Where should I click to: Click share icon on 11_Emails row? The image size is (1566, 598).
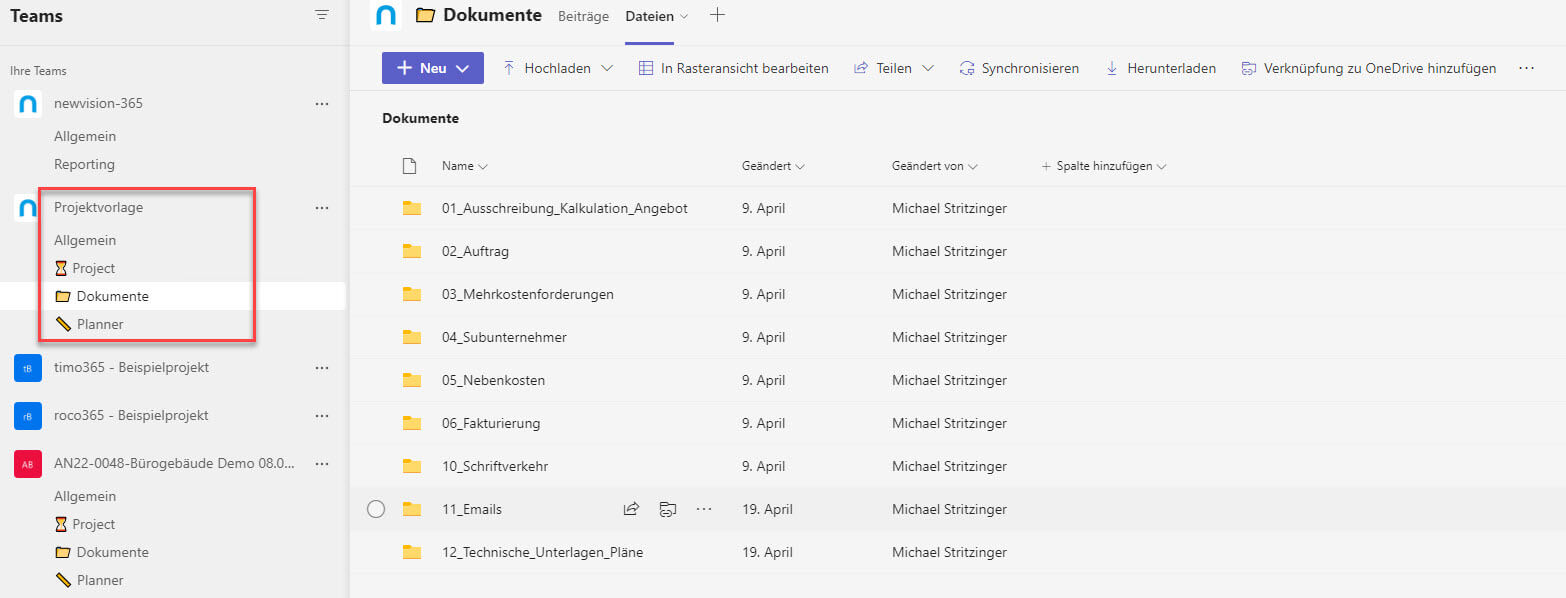click(x=631, y=509)
